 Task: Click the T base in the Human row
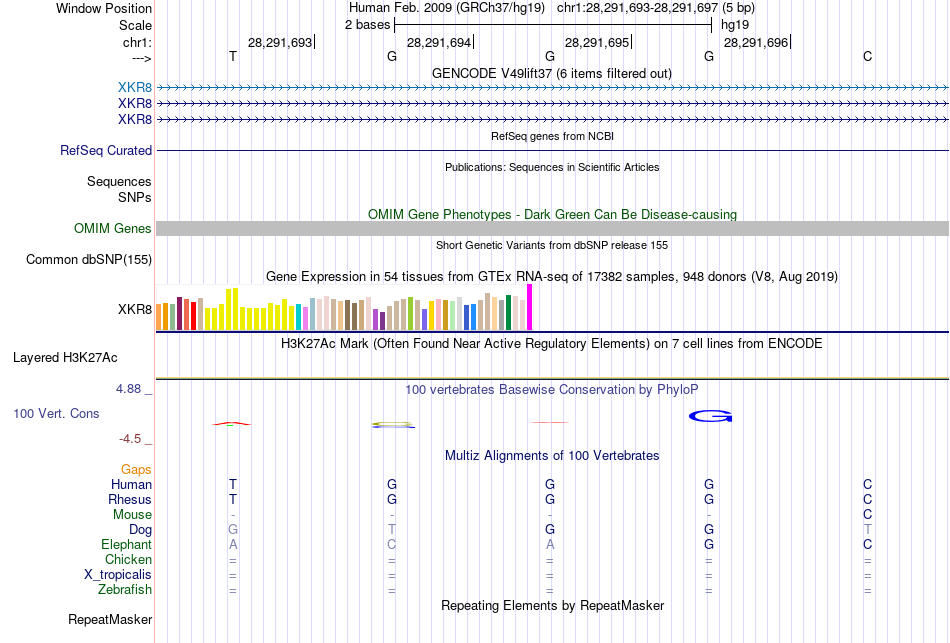click(x=233, y=484)
